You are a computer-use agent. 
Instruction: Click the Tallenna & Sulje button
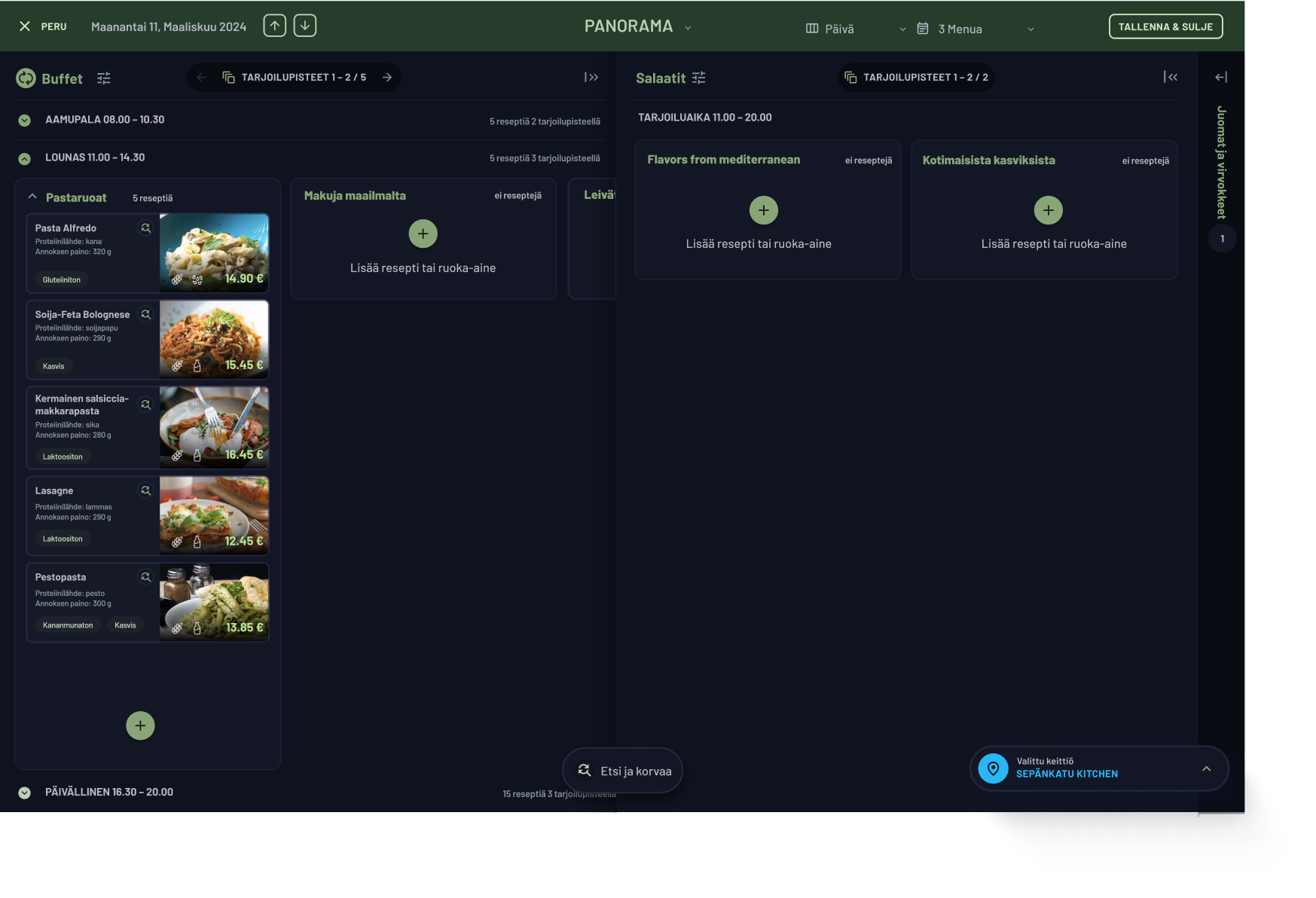[1165, 26]
